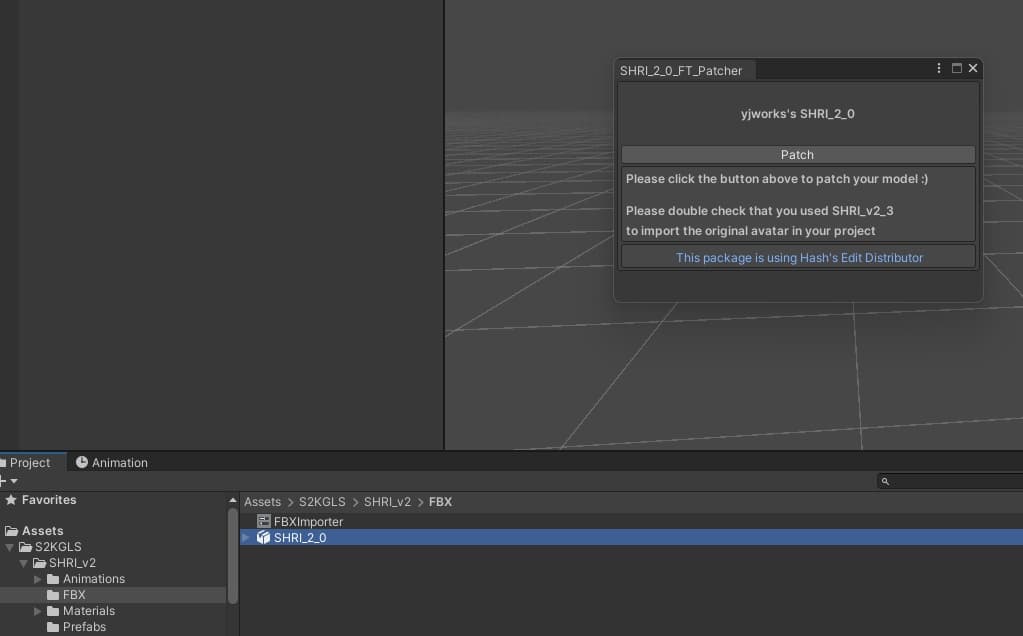Expand the Materials folder arrow
The image size is (1023, 636).
point(38,611)
